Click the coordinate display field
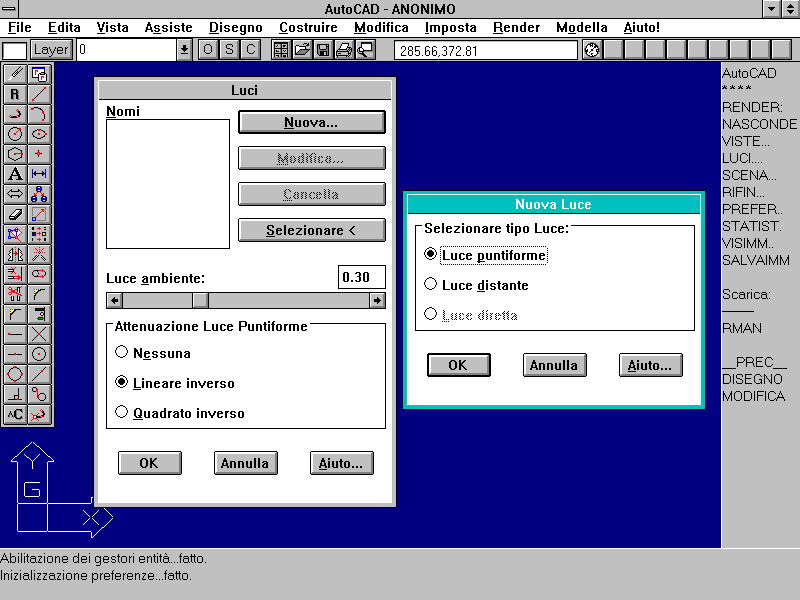Image resolution: width=800 pixels, height=600 pixels. pyautogui.click(x=486, y=51)
